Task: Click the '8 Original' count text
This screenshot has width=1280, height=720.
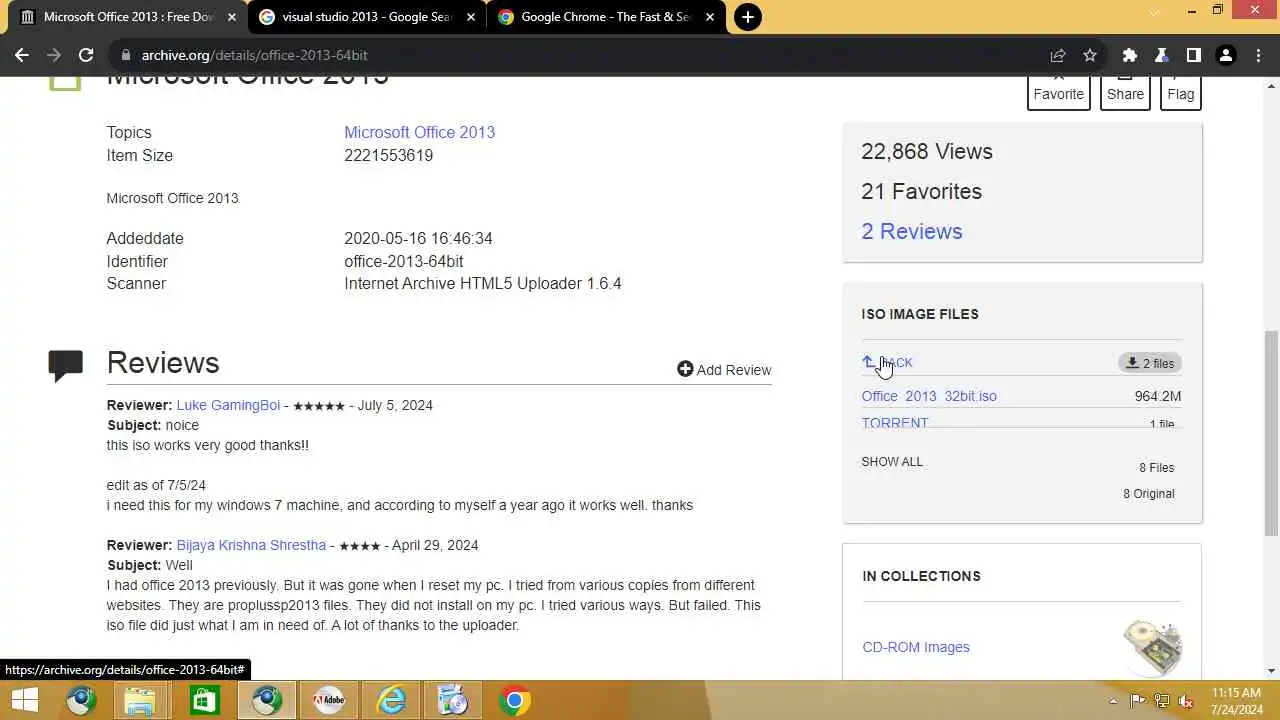Action: [x=1148, y=494]
